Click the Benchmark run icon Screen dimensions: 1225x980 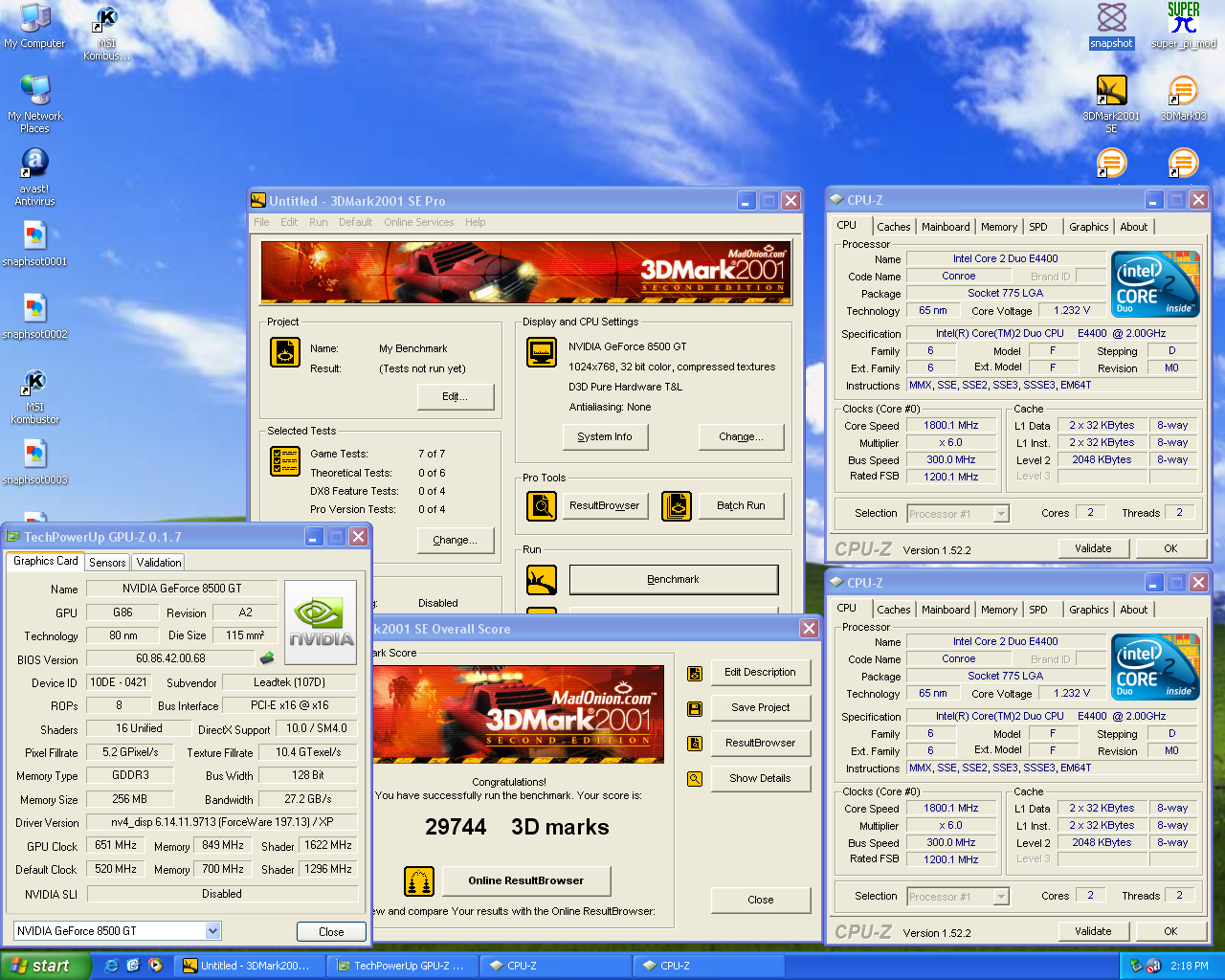(x=542, y=579)
